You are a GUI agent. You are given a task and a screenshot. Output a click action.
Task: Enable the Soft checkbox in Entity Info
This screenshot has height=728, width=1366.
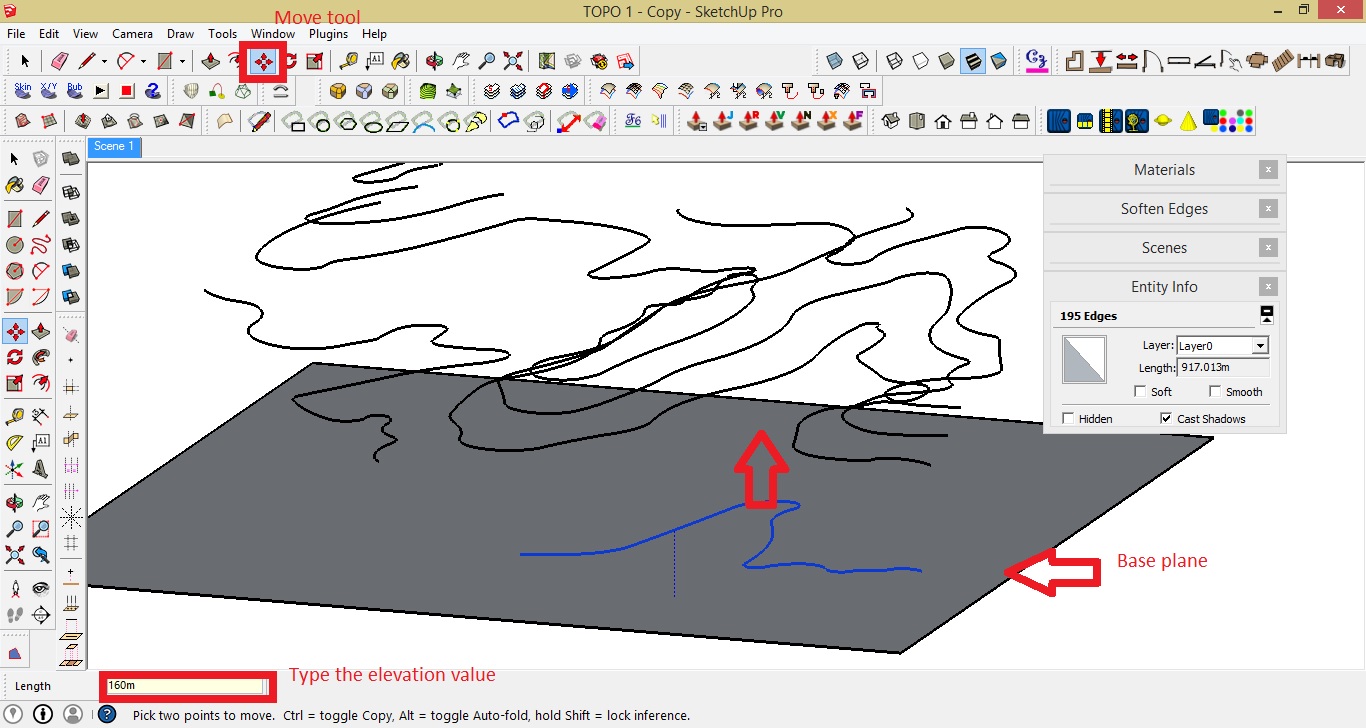tap(1139, 392)
